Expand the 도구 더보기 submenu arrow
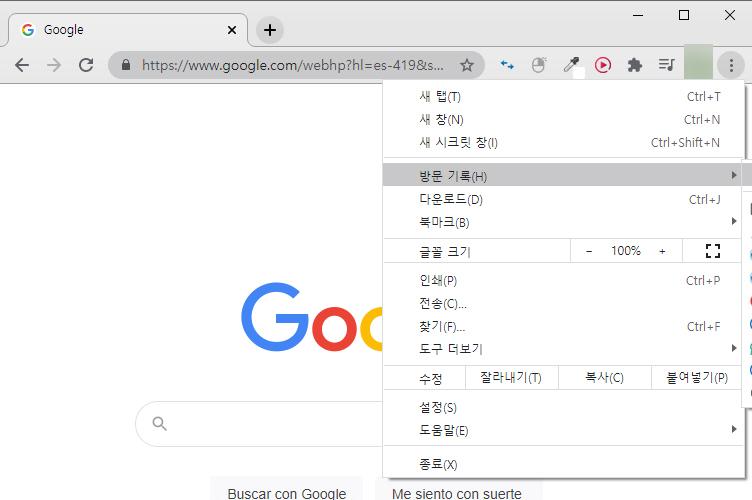 (734, 348)
